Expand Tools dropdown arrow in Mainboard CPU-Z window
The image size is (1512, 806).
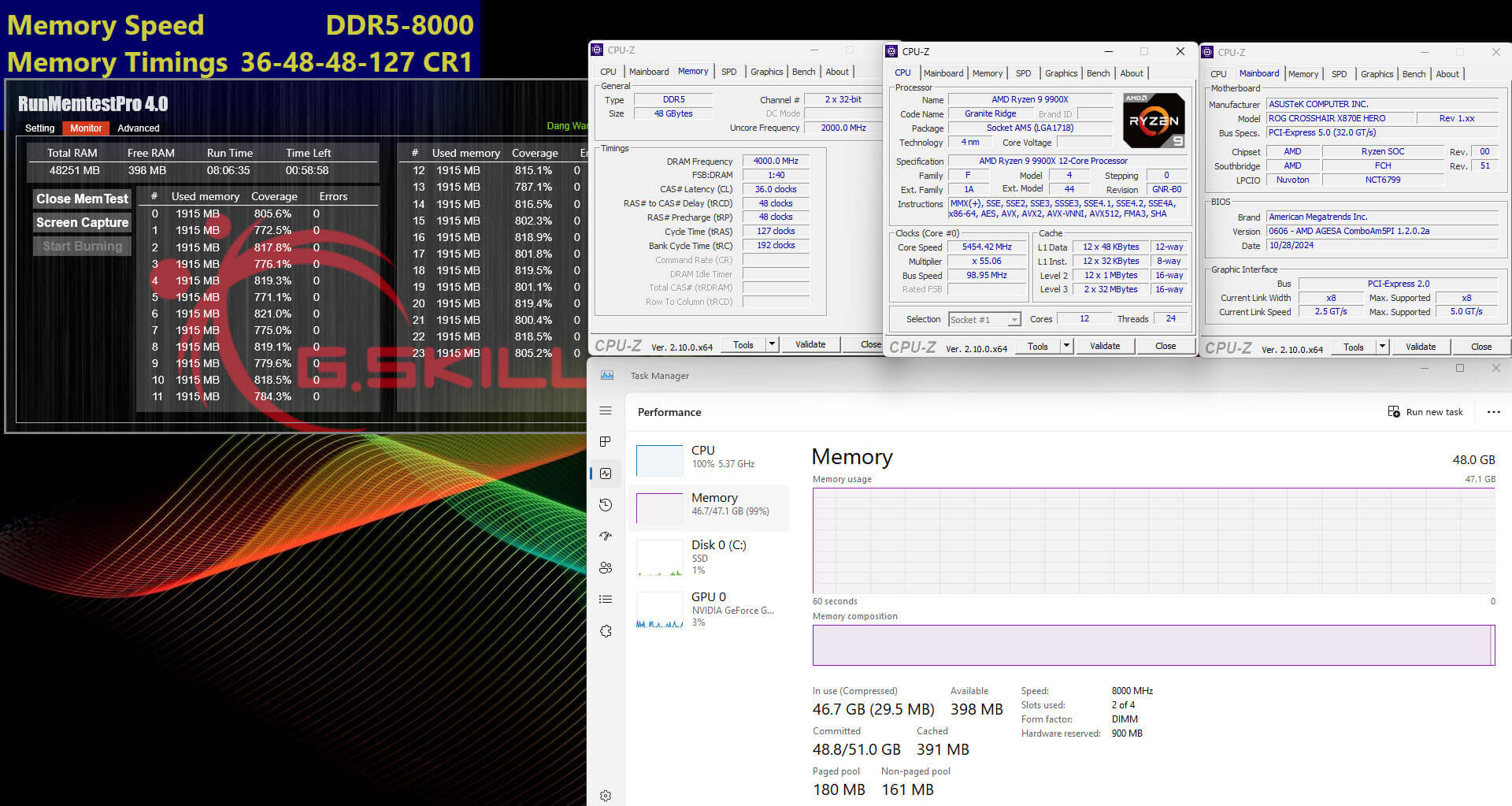click(x=1382, y=347)
